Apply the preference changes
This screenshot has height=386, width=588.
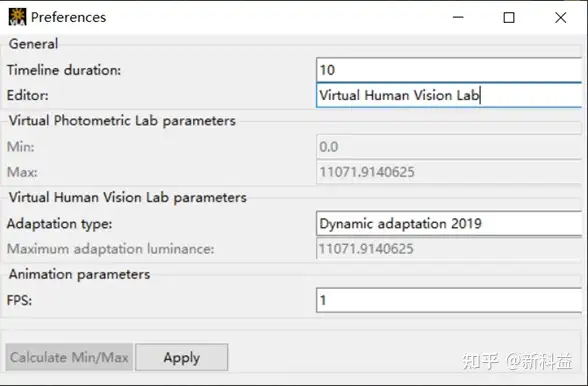182,357
